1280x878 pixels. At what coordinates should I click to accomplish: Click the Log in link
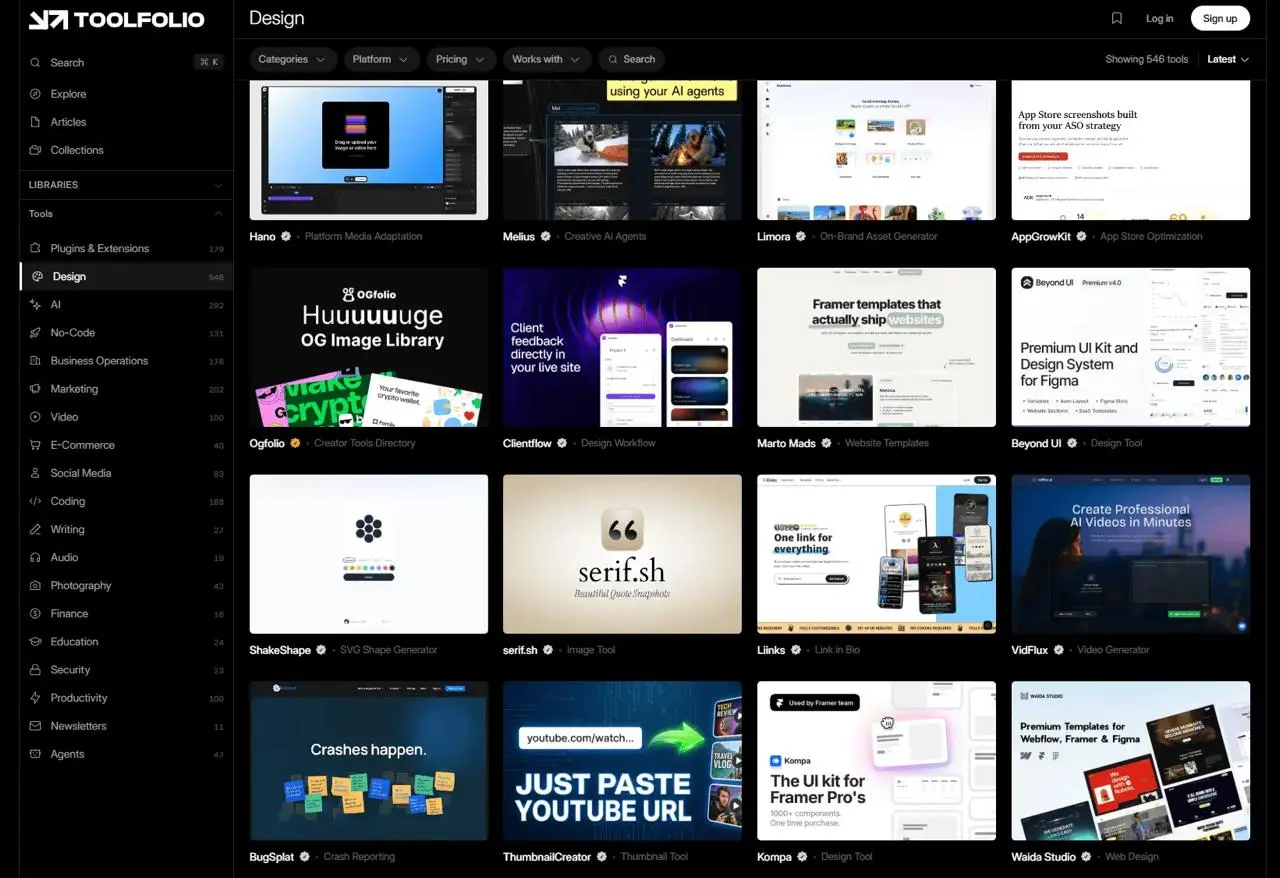pos(1159,18)
